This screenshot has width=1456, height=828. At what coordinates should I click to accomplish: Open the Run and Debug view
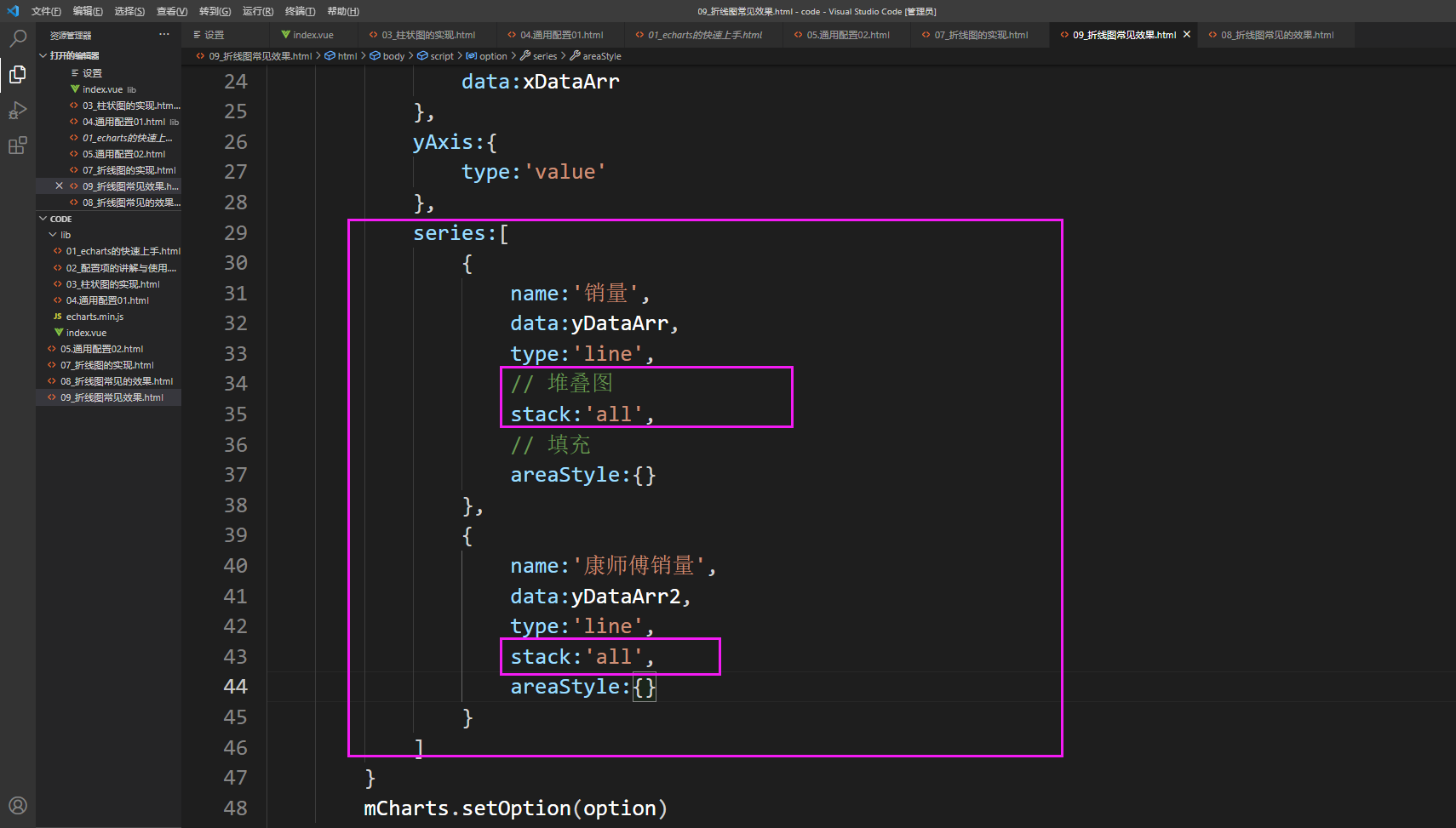coord(17,111)
